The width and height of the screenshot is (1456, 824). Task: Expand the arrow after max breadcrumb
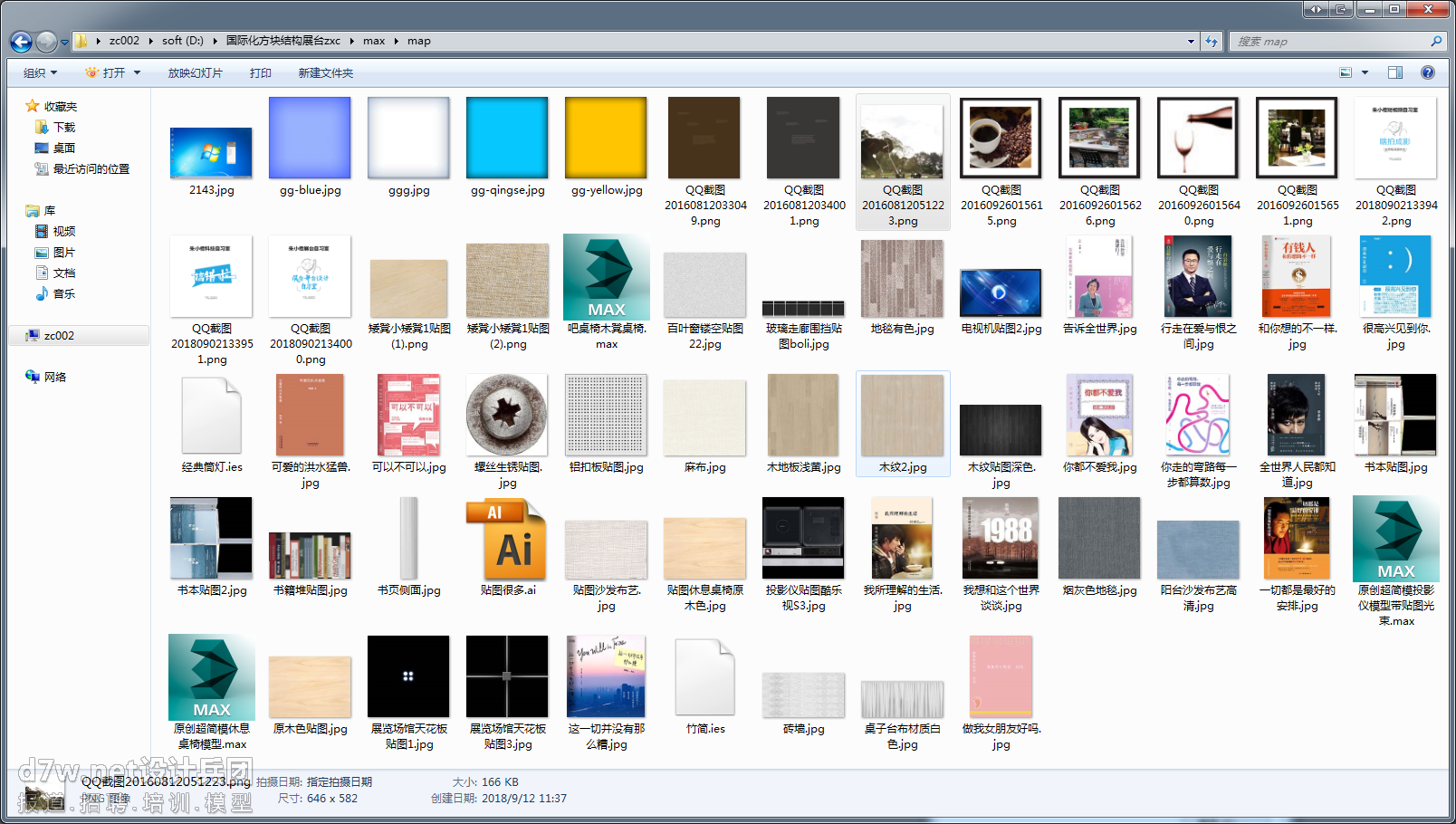pyautogui.click(x=396, y=41)
